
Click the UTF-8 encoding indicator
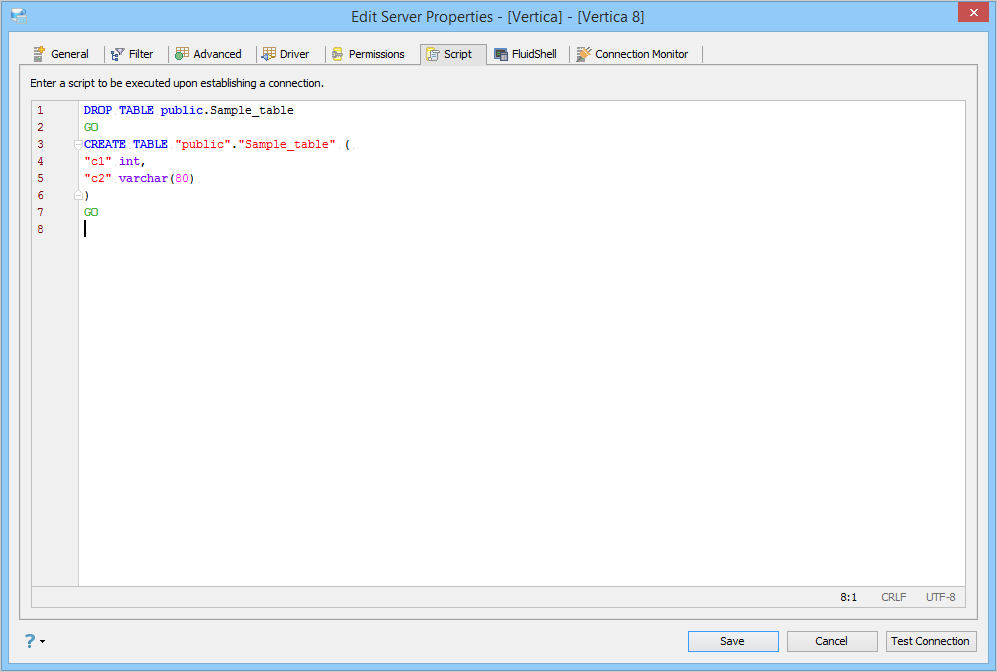tap(940, 597)
